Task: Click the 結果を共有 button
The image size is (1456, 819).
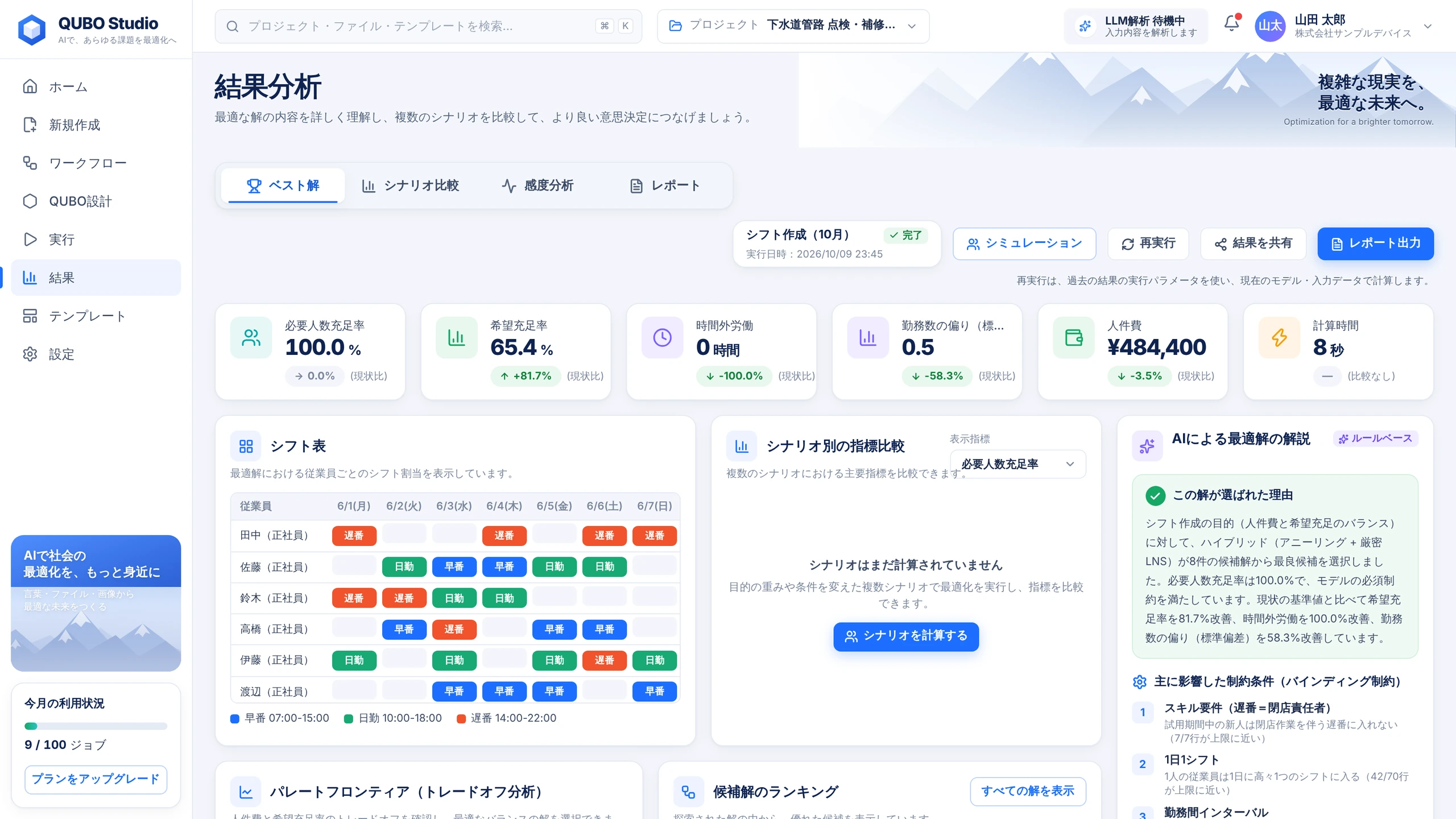Action: [1253, 243]
